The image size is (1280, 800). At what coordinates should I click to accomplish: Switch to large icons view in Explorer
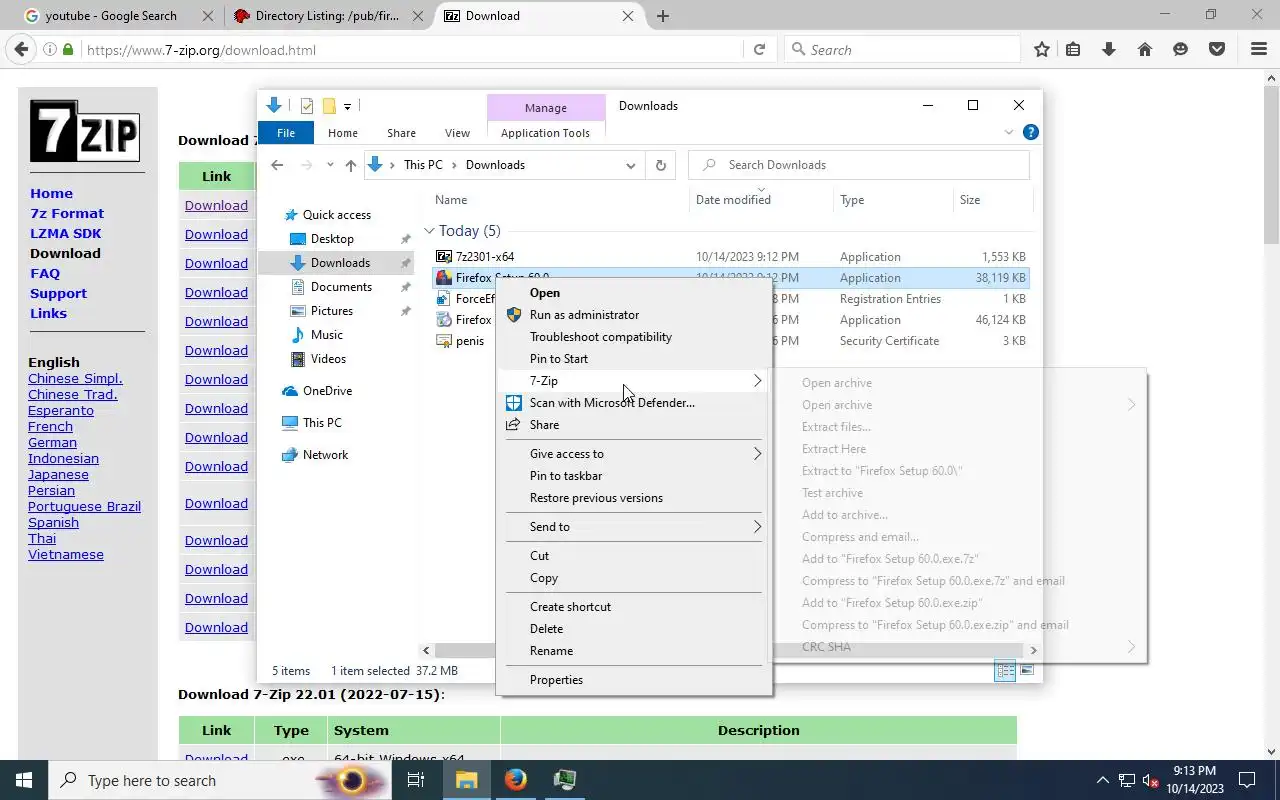1027,671
